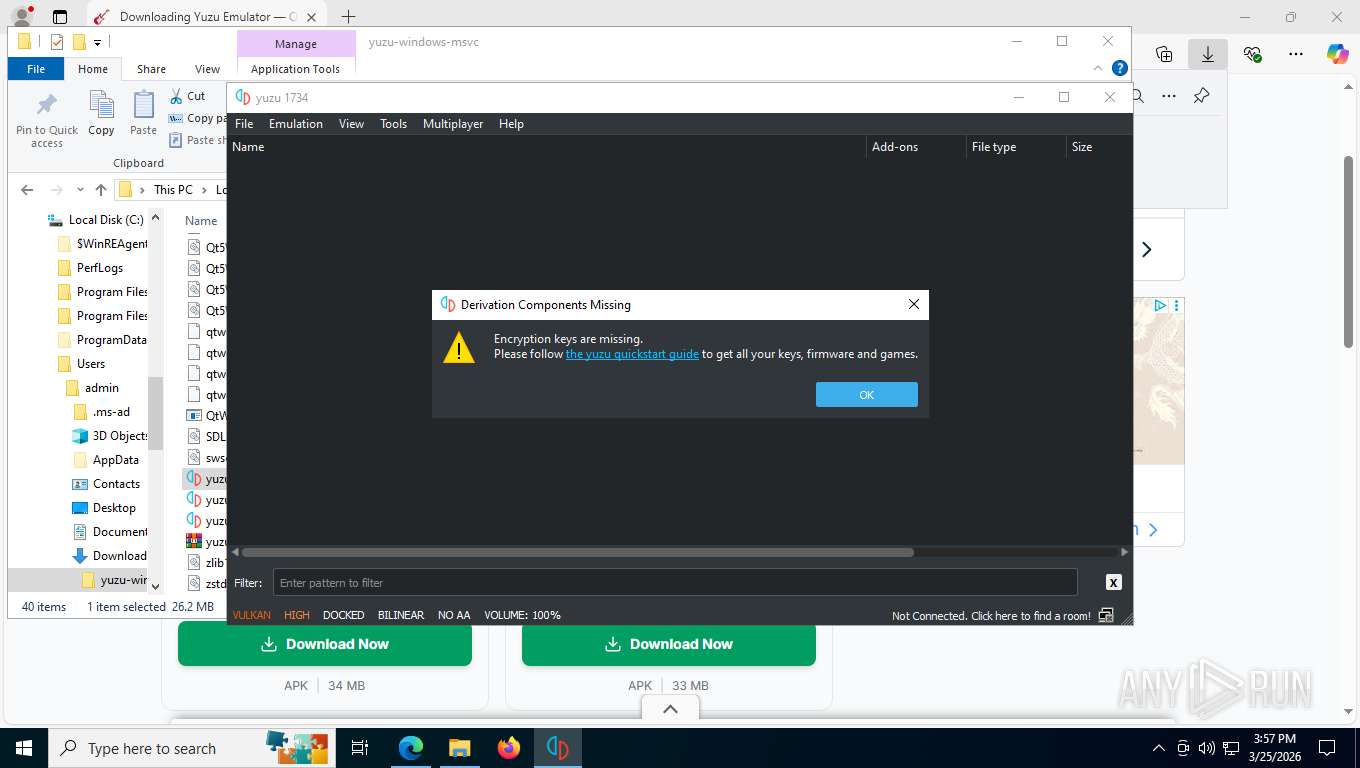
Task: Click the navigation tree scrollbar down arrow
Action: pyautogui.click(x=155, y=587)
